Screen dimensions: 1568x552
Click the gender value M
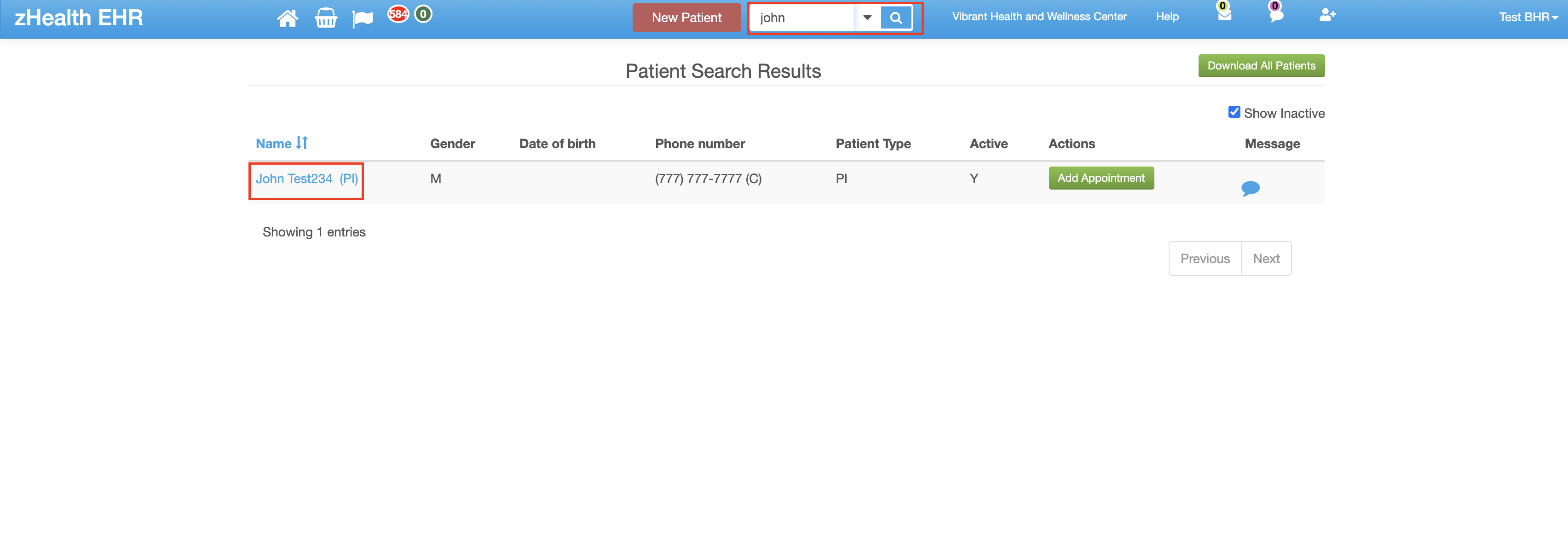[435, 179]
